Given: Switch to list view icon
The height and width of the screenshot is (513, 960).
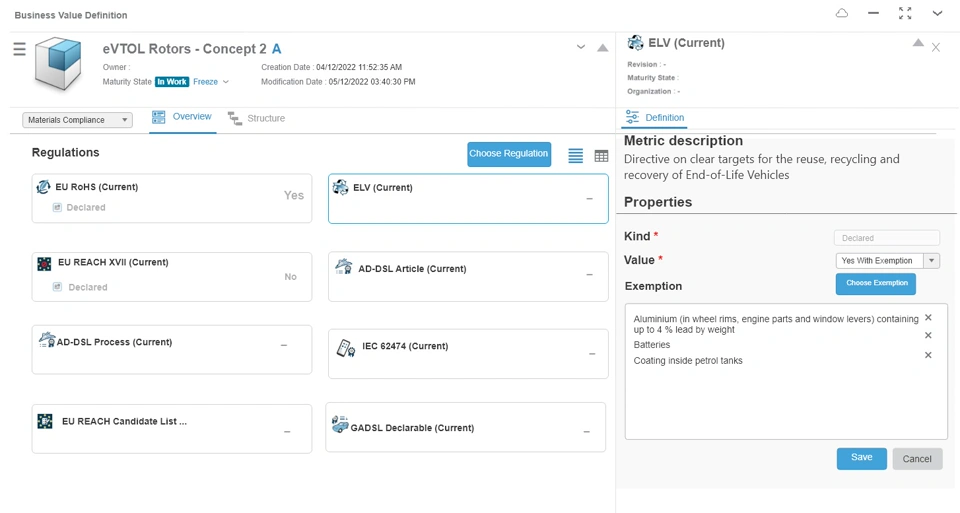Looking at the screenshot, I should point(575,156).
